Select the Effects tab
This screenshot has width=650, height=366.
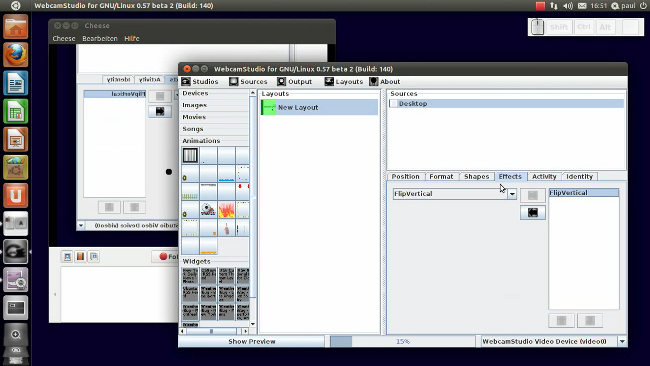tap(510, 177)
